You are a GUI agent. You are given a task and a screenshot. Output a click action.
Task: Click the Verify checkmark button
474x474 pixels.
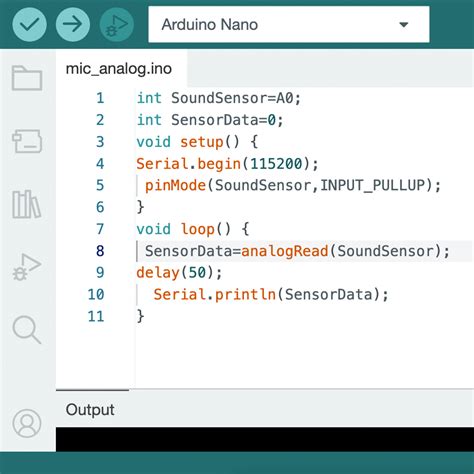29,24
